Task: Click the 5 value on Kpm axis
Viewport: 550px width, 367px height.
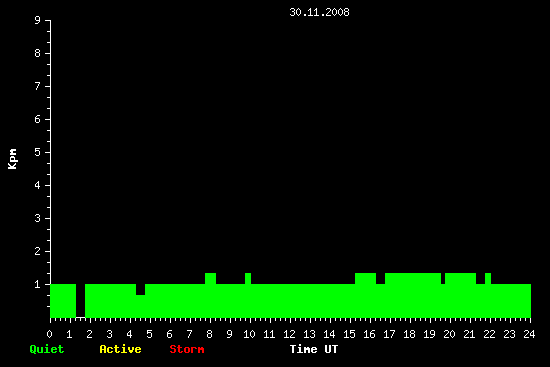Action: pos(38,152)
